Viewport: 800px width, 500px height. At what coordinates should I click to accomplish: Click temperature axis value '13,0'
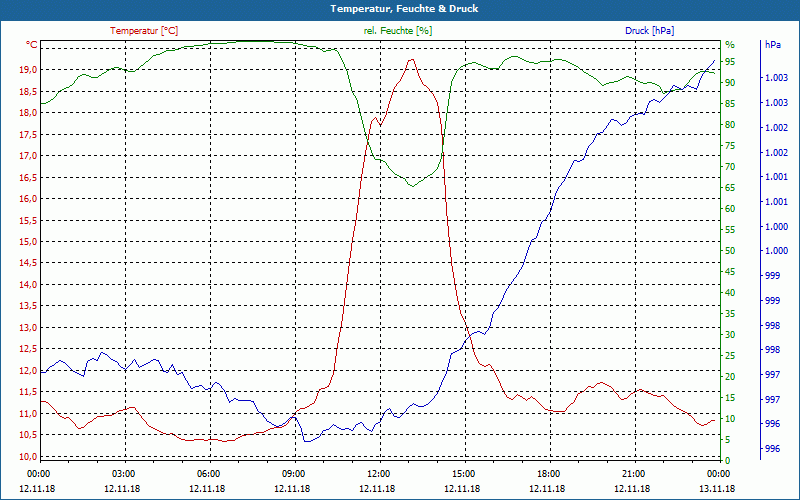tap(28, 328)
